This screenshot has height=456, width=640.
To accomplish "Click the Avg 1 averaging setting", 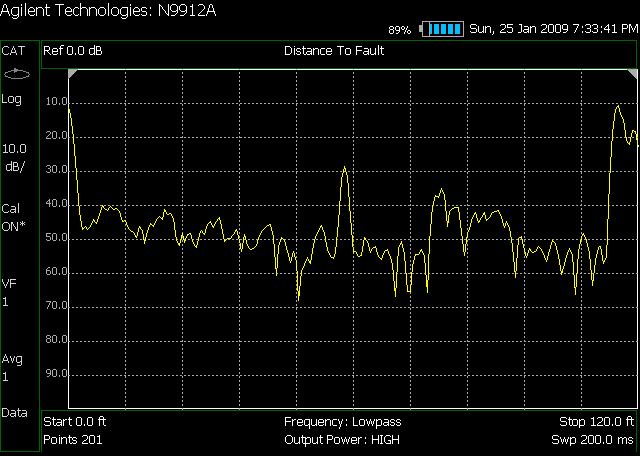I will click(x=13, y=367).
